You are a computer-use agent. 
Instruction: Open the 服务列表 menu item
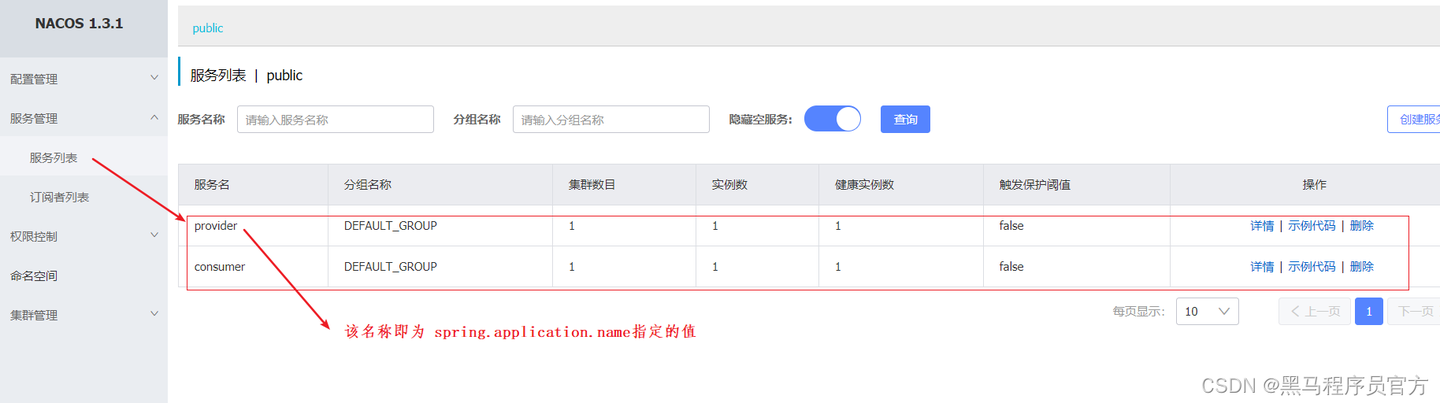tap(54, 158)
